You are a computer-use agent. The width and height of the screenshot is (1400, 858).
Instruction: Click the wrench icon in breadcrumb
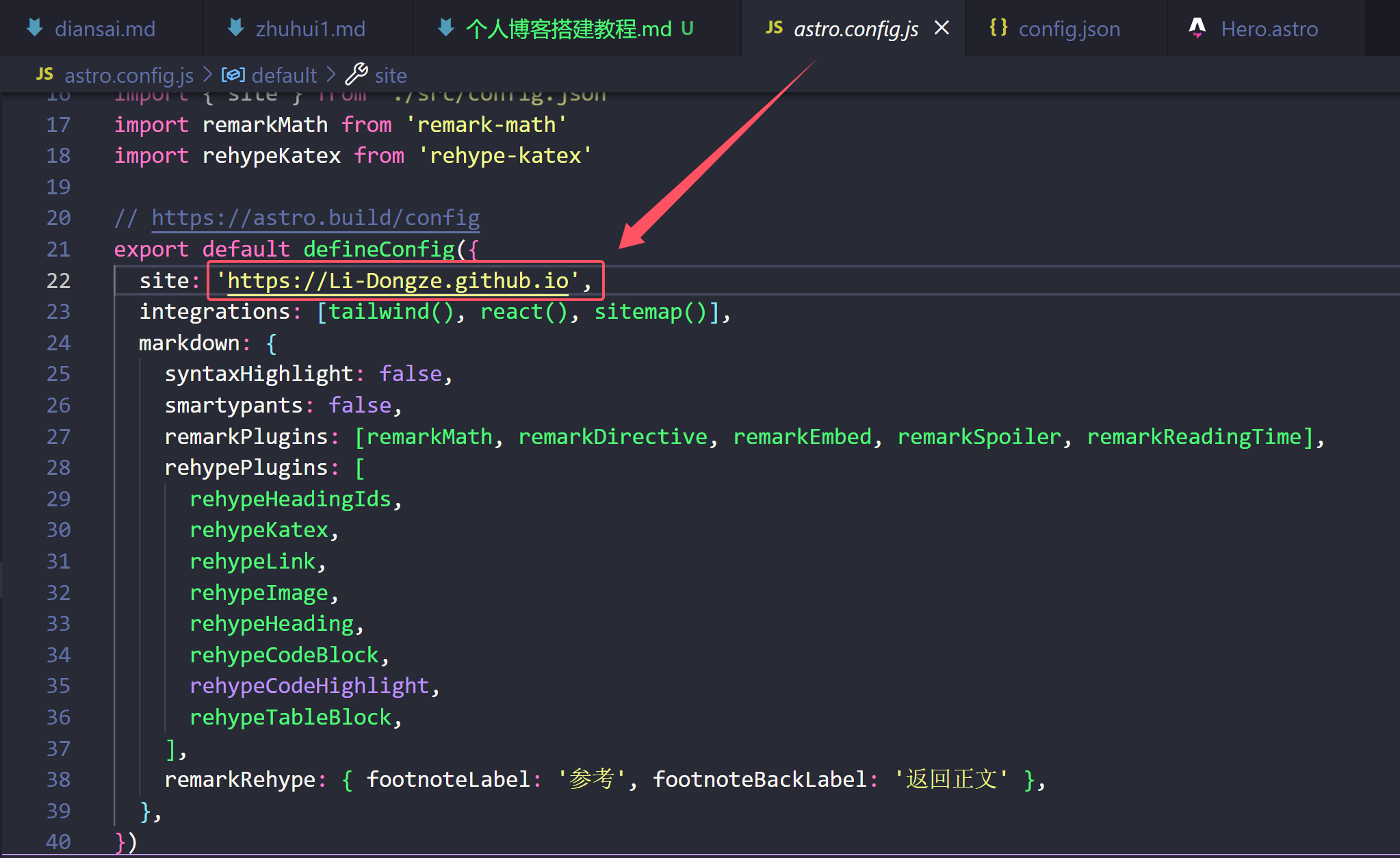[357, 74]
